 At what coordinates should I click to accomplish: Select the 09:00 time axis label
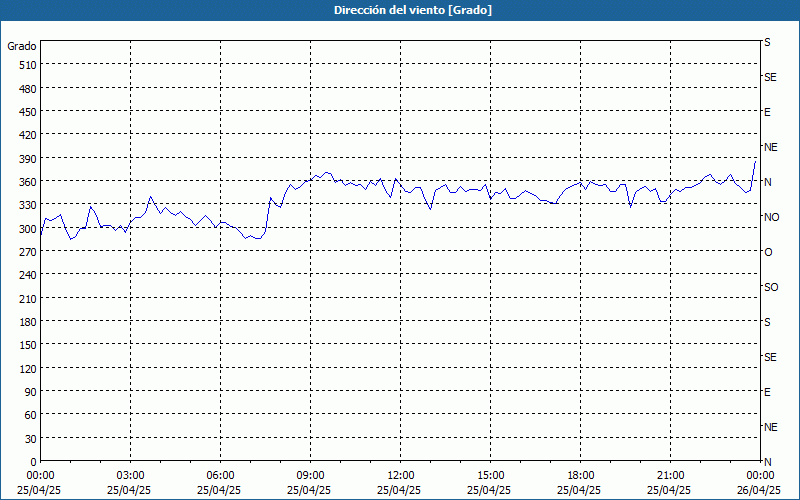310,475
